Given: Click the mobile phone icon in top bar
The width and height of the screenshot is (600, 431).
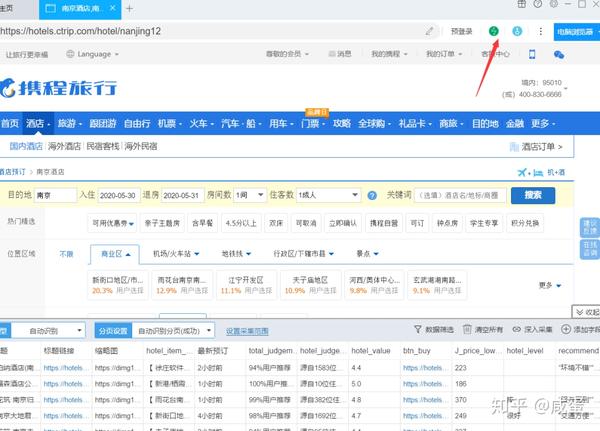Looking at the screenshot, I should pyautogui.click(x=532, y=54).
